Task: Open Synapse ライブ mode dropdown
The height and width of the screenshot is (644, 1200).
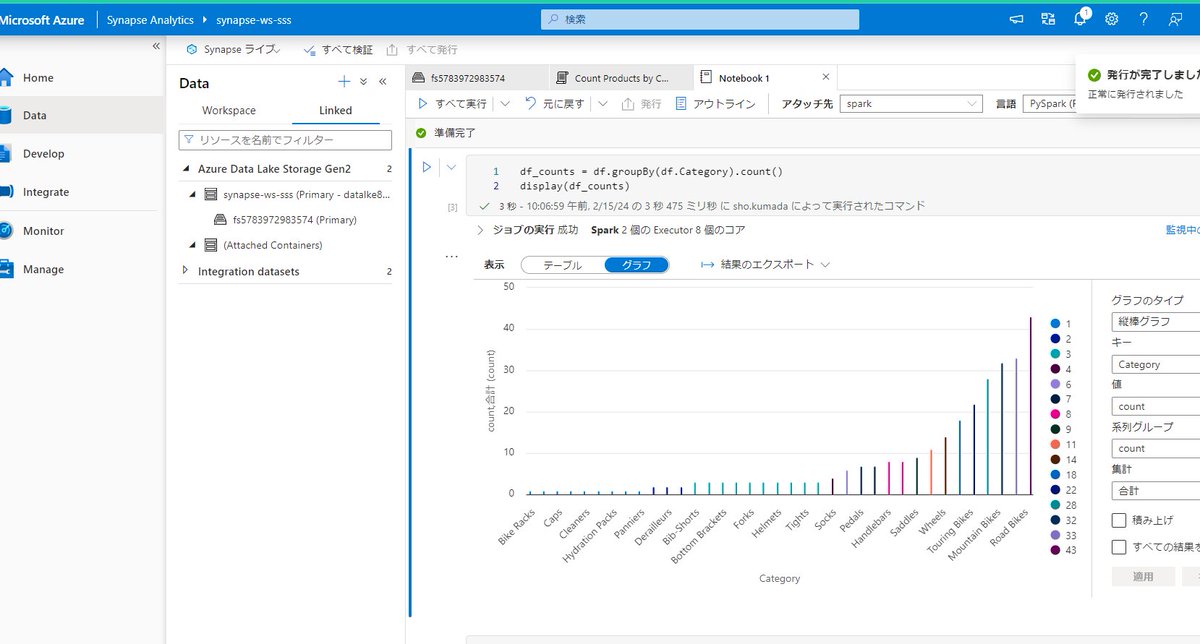Action: coord(234,49)
